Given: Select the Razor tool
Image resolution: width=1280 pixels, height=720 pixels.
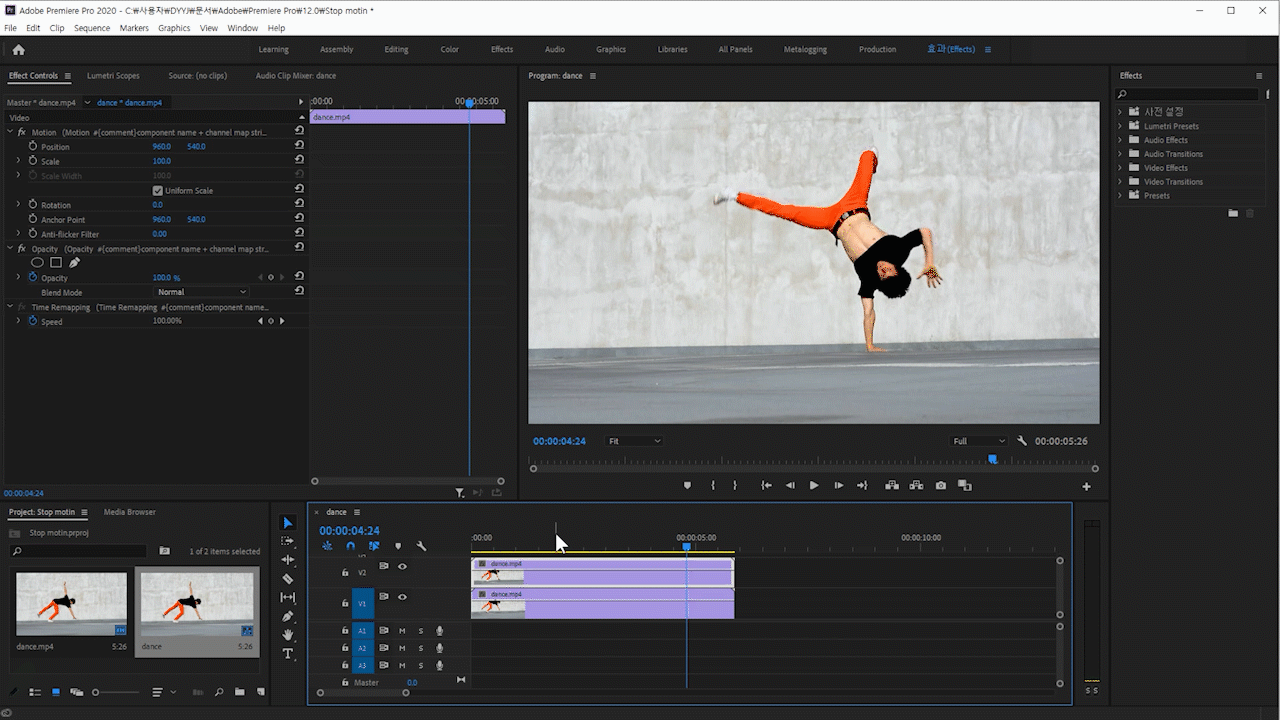Looking at the screenshot, I should click(288, 579).
